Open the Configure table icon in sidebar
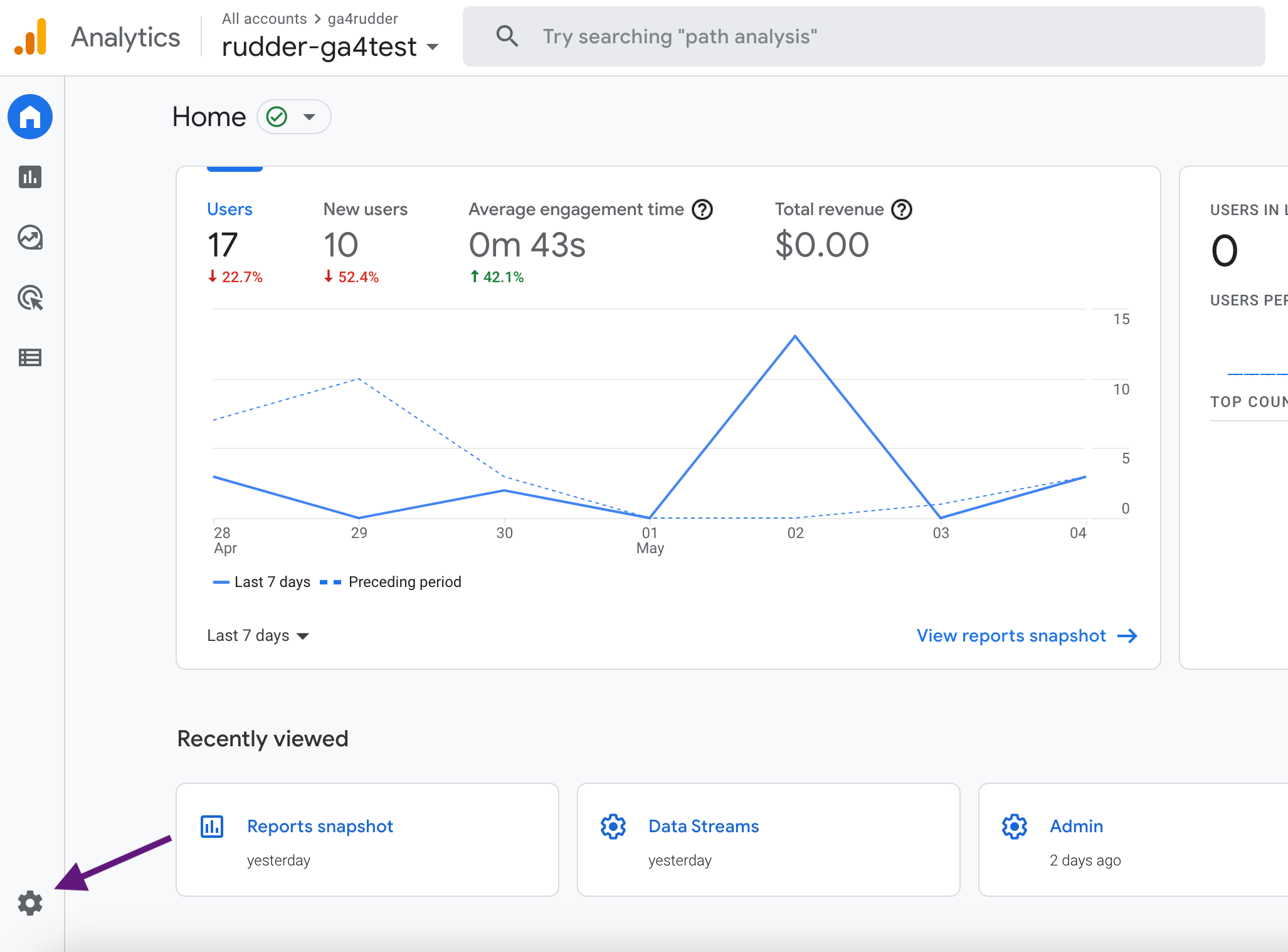 click(29, 357)
